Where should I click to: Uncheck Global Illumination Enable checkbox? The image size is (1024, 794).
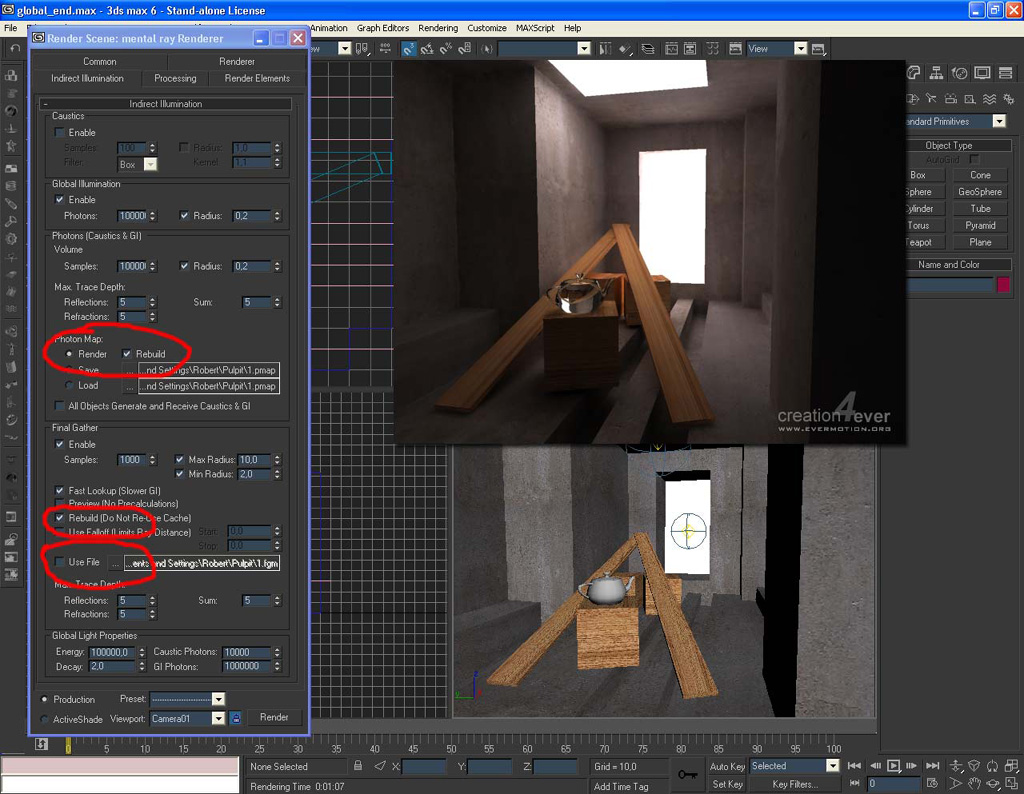click(59, 200)
